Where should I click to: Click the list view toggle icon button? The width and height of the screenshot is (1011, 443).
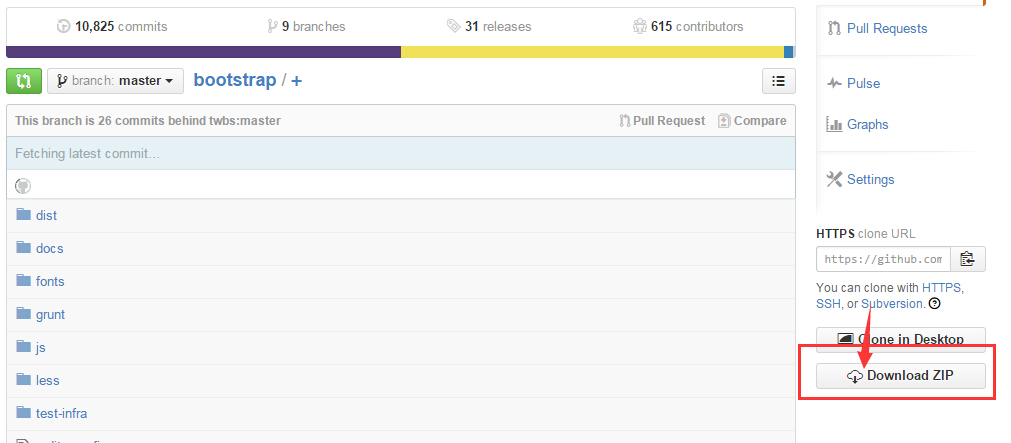[779, 81]
